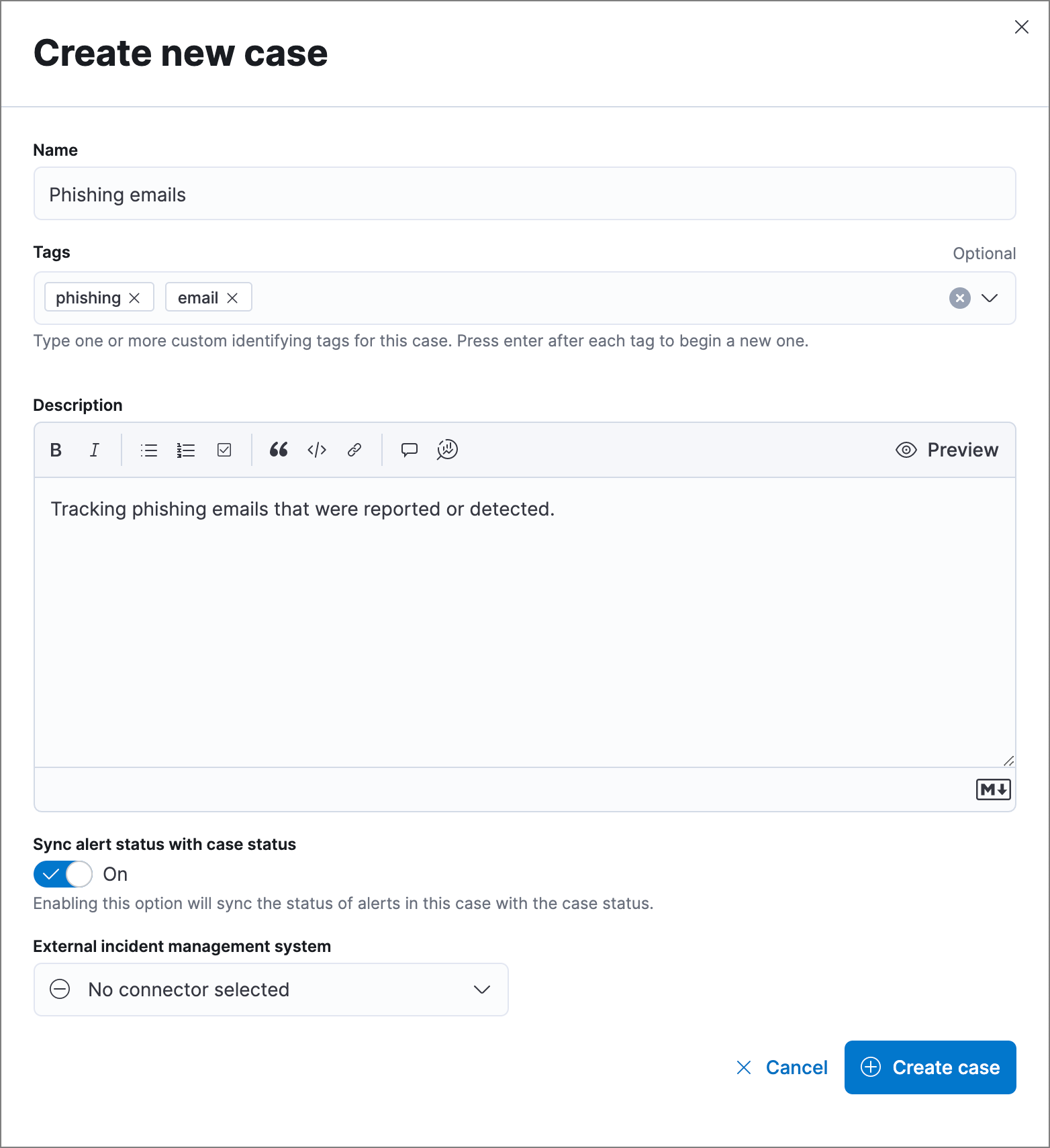Add a Lens visualization to the description
This screenshot has height=1148, width=1050.
point(446,450)
